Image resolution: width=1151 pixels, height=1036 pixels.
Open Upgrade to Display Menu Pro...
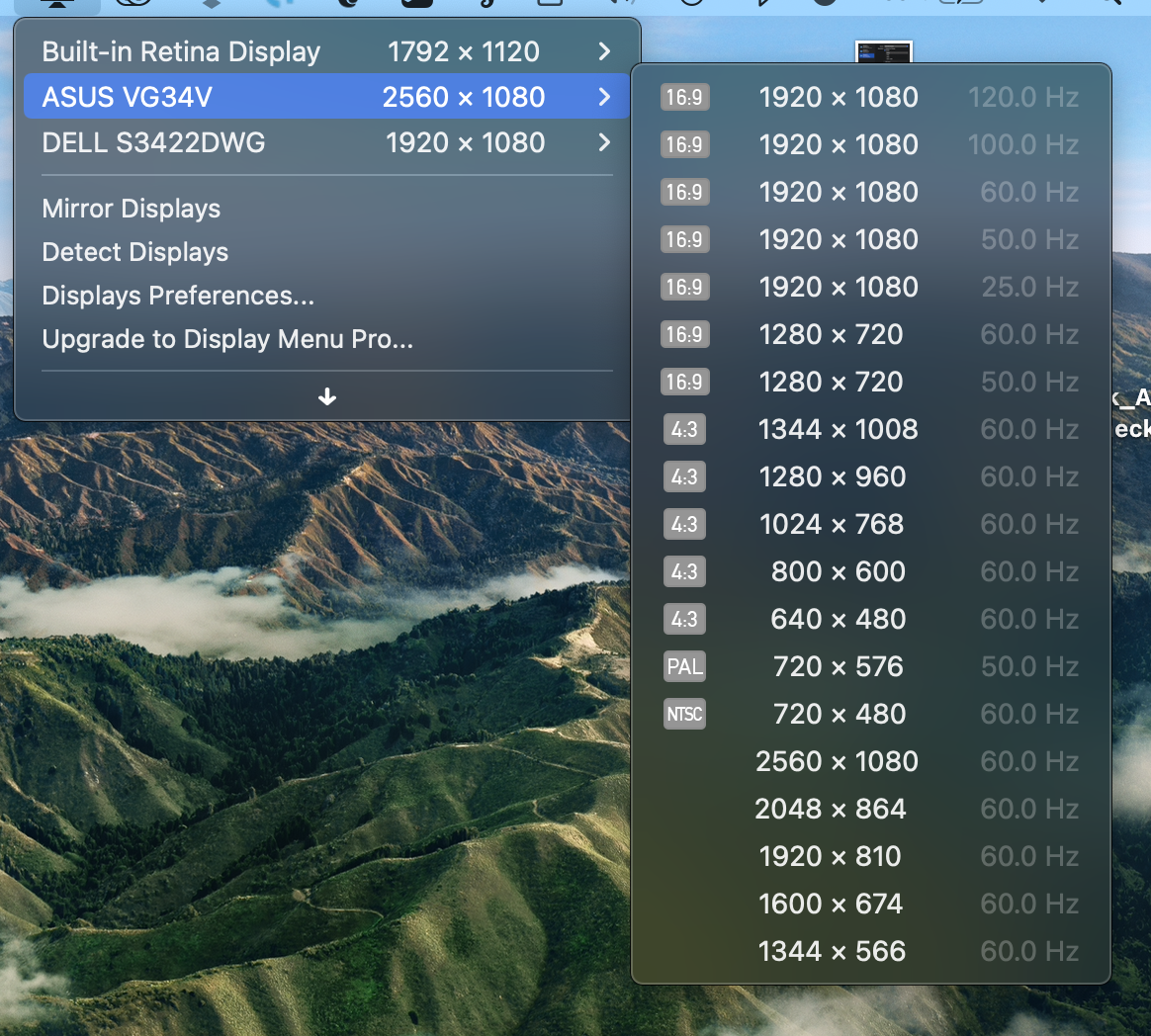pos(227,339)
